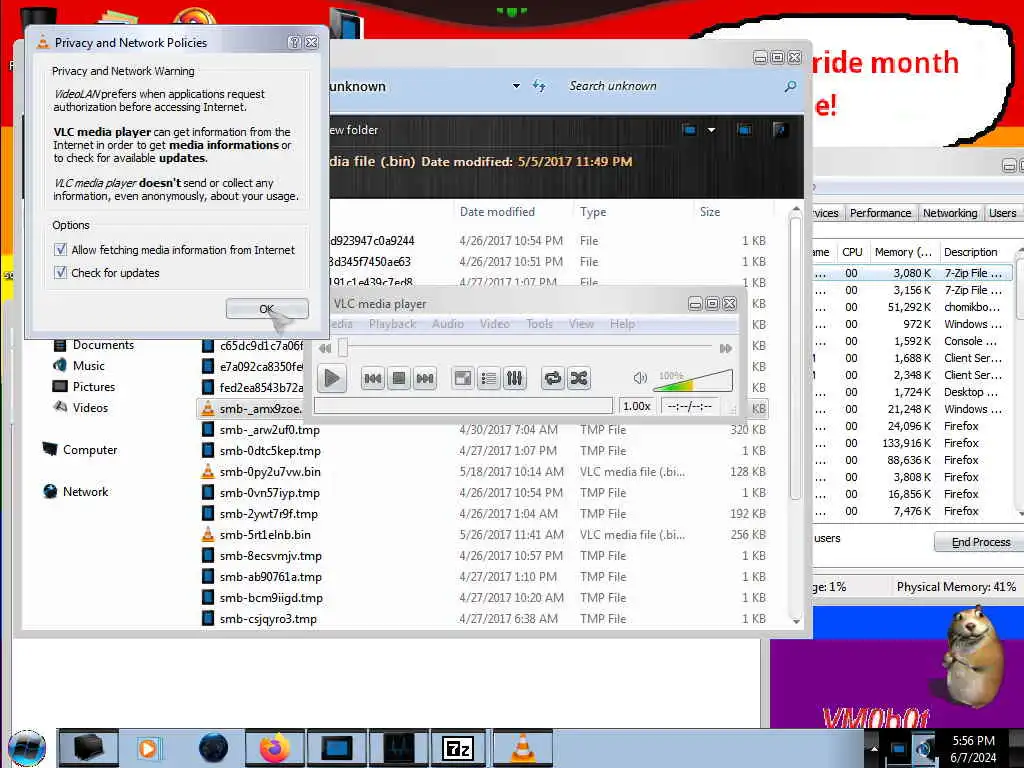This screenshot has height=768, width=1024.
Task: Open the Explorer view options dropdown arrow
Action: coord(711,130)
